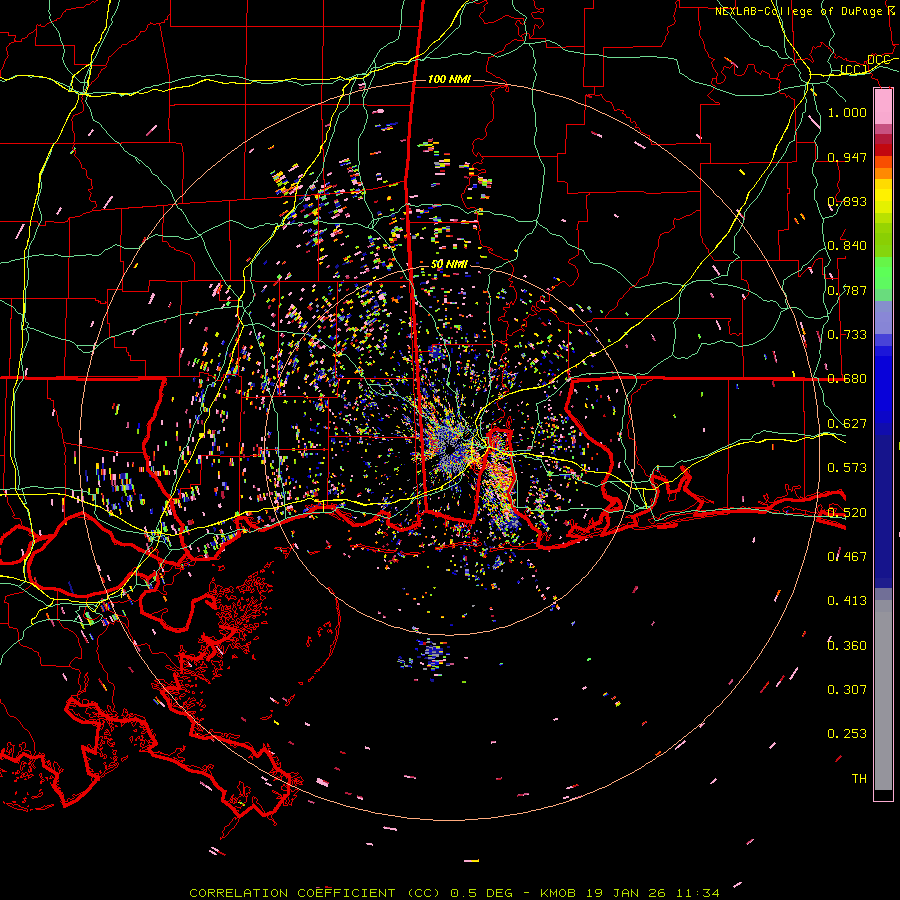Pick the olive-green color bar segment

(883, 238)
